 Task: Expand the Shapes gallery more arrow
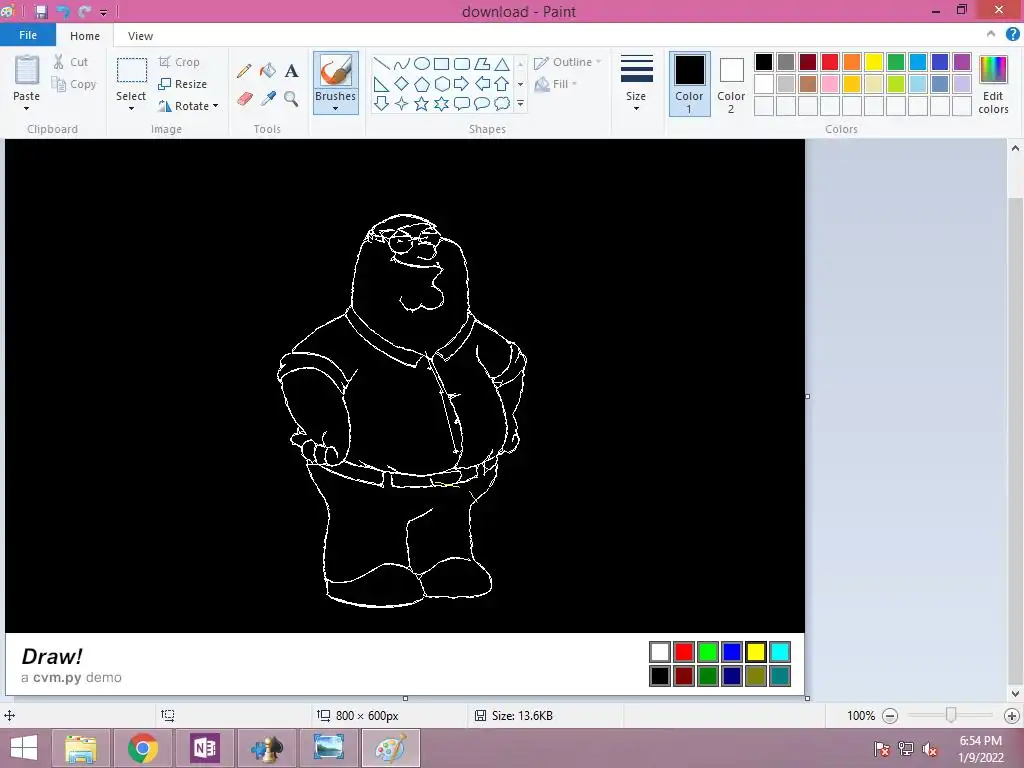520,103
